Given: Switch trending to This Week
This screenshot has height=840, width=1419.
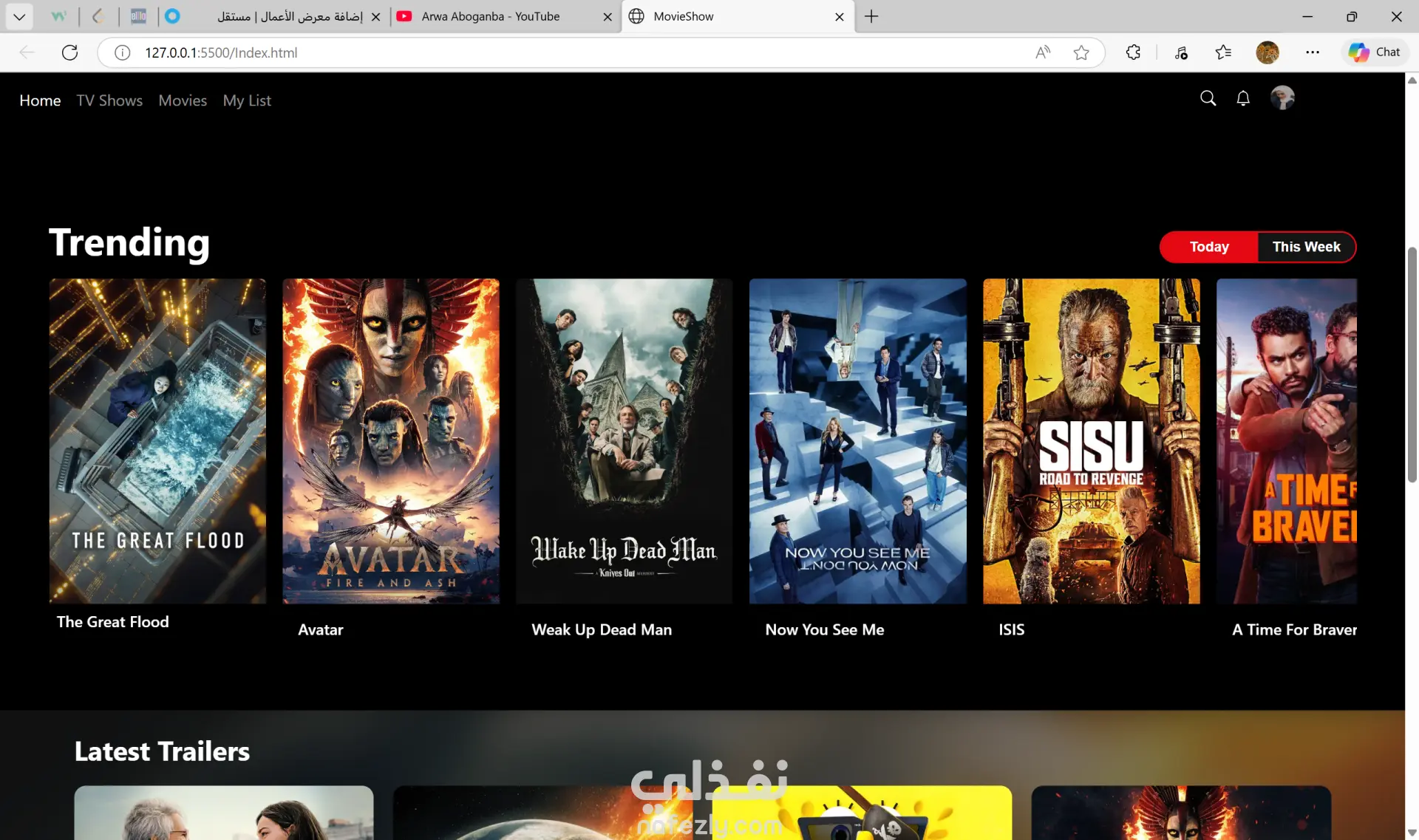Looking at the screenshot, I should (1306, 247).
